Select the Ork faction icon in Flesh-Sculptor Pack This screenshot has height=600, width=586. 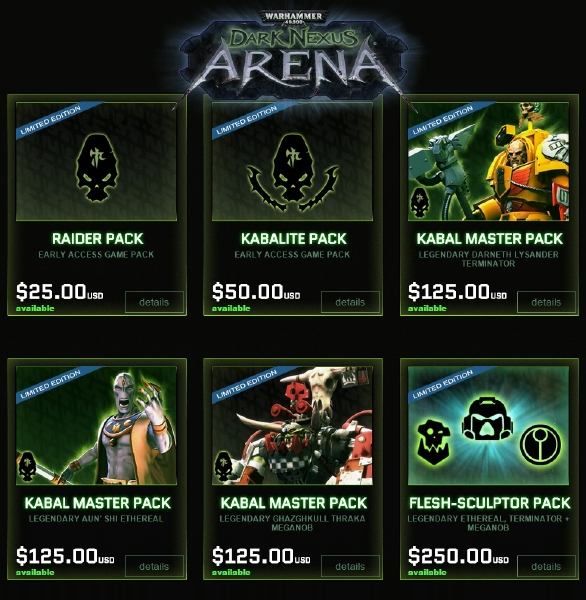[433, 442]
